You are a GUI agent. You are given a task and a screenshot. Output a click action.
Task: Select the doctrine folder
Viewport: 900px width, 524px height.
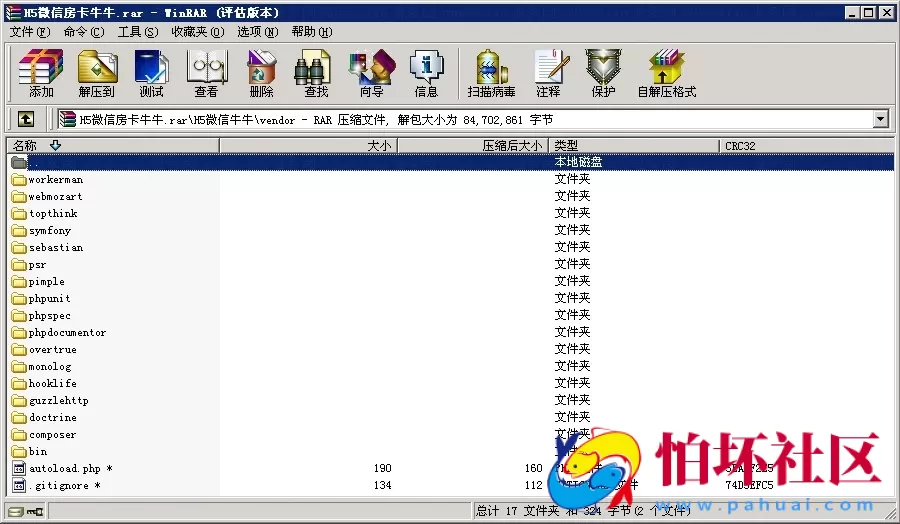pyautogui.click(x=52, y=418)
